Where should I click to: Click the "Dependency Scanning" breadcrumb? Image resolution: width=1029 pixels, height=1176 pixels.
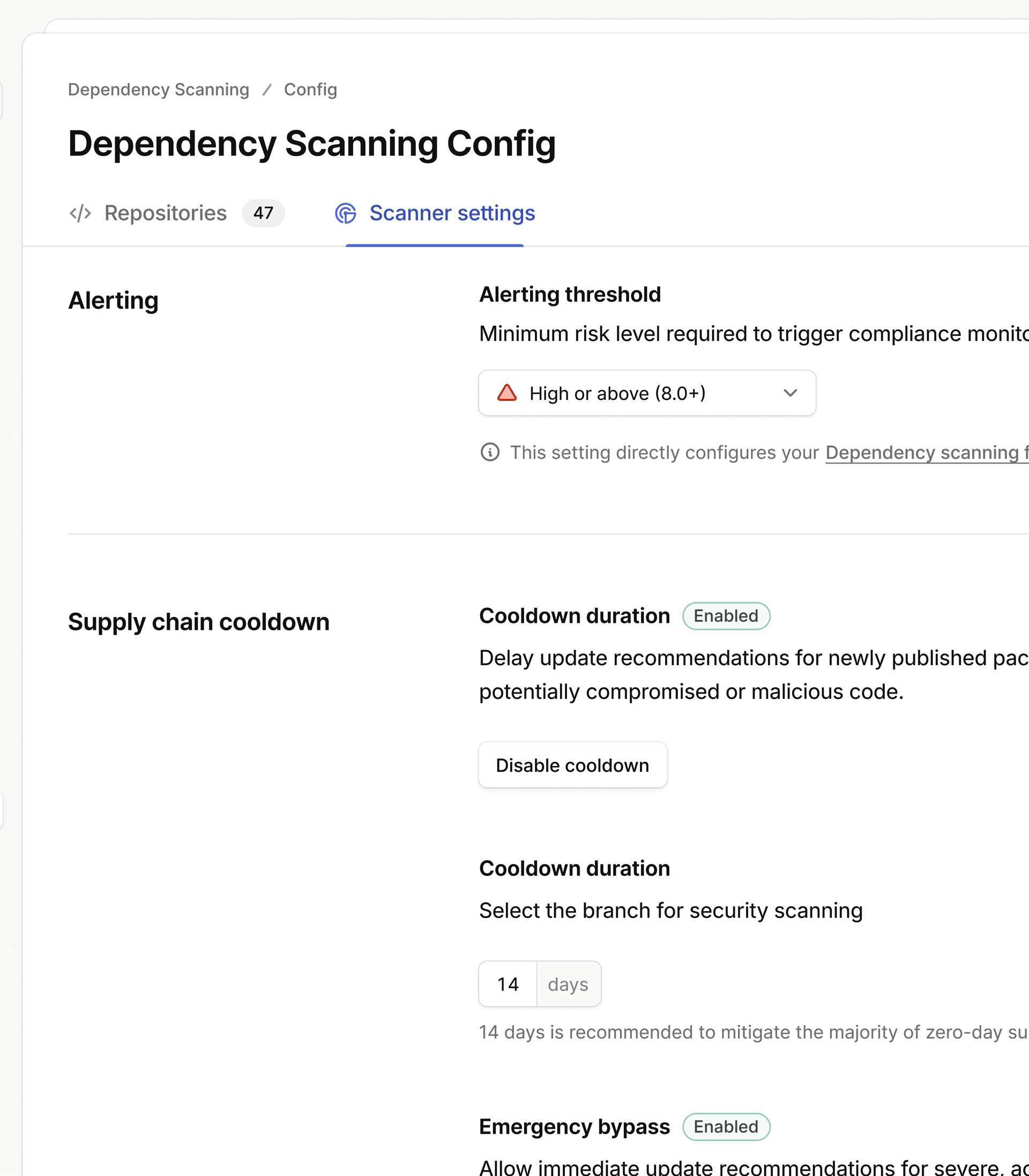click(x=159, y=89)
